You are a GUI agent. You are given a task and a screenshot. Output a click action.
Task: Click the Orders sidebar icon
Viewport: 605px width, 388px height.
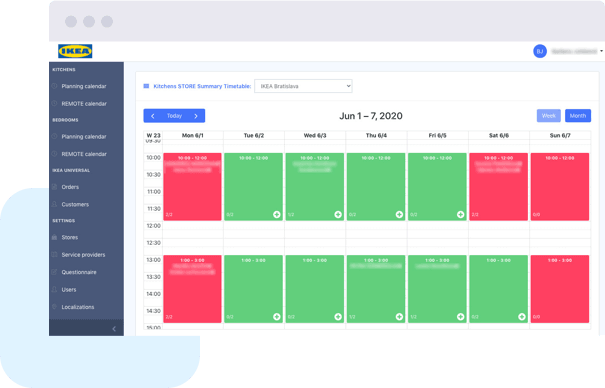(x=54, y=187)
